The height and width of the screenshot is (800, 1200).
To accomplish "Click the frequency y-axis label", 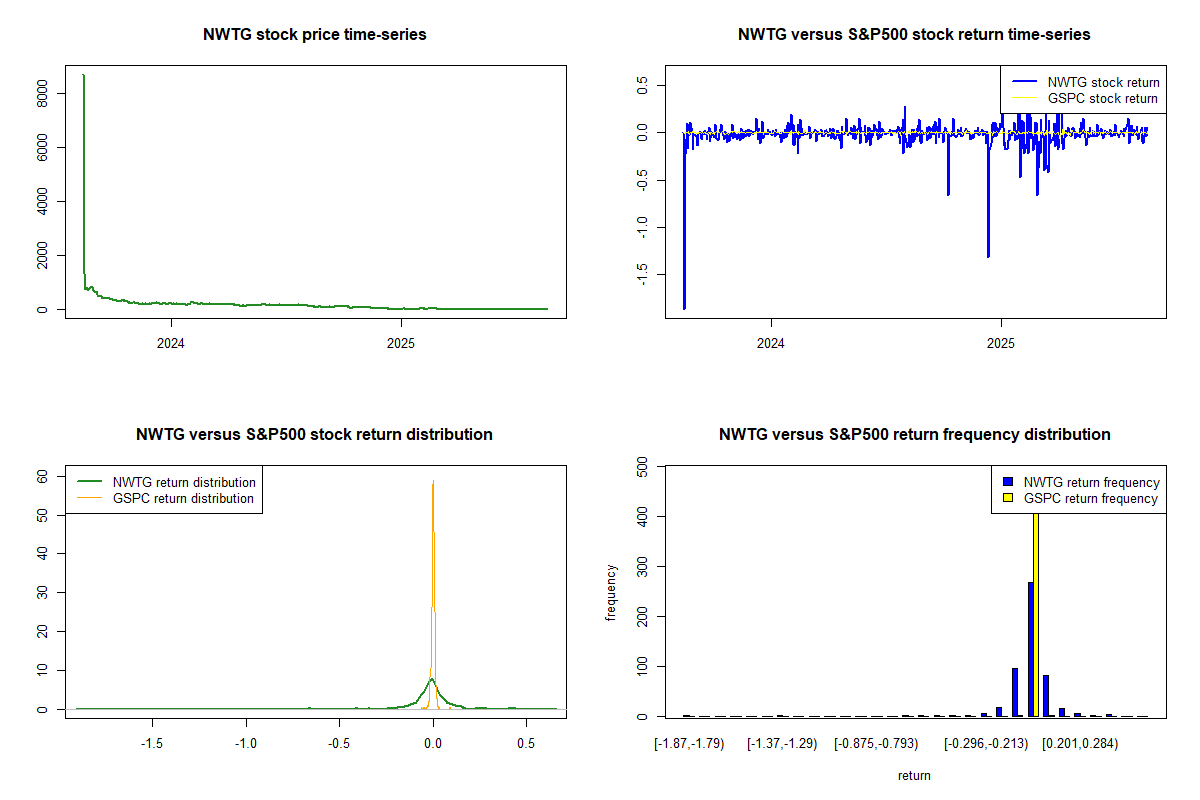I will pos(611,592).
